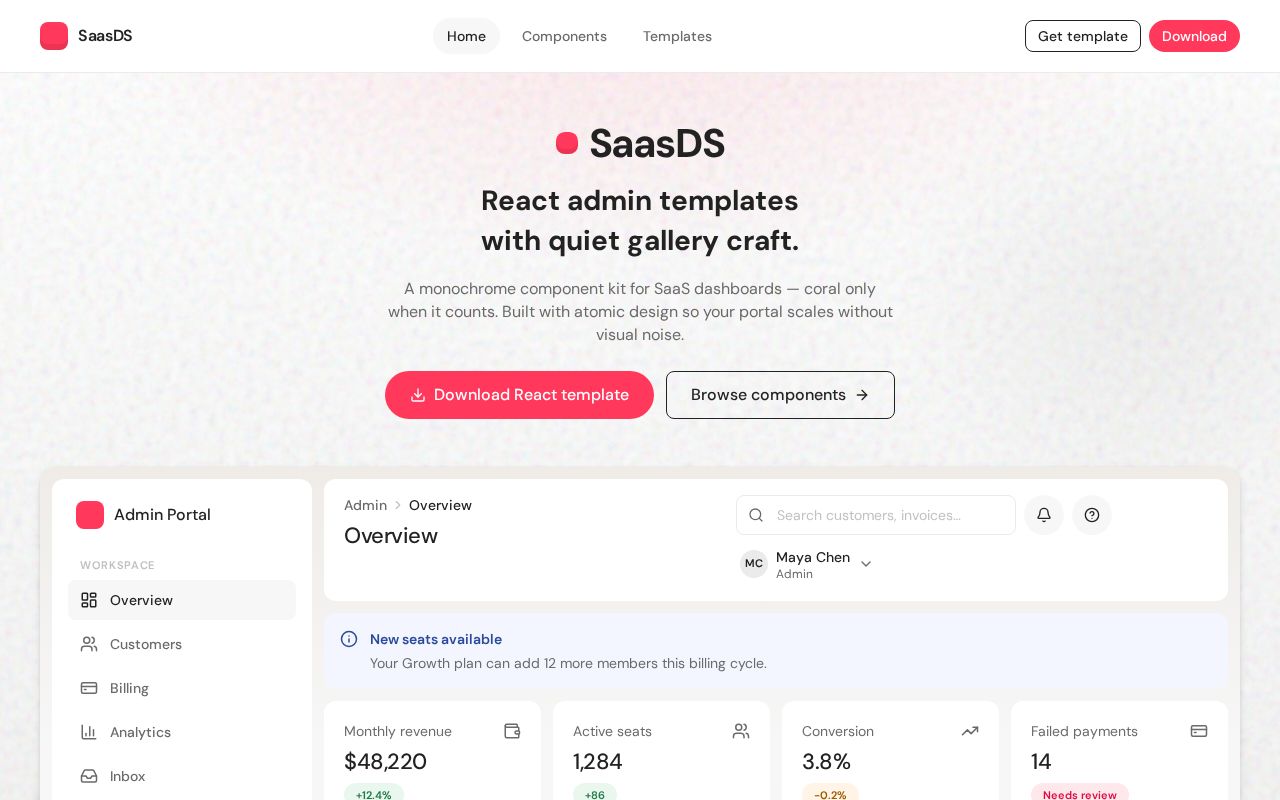This screenshot has width=1280, height=800.
Task: Open the help question-mark icon
Action: point(1092,515)
